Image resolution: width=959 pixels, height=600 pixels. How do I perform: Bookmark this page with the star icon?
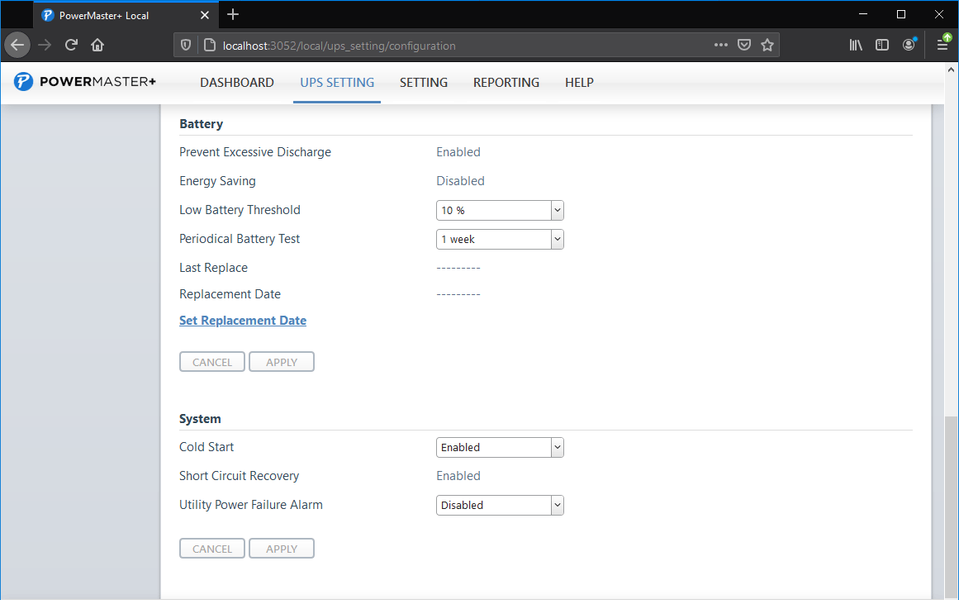coord(767,45)
